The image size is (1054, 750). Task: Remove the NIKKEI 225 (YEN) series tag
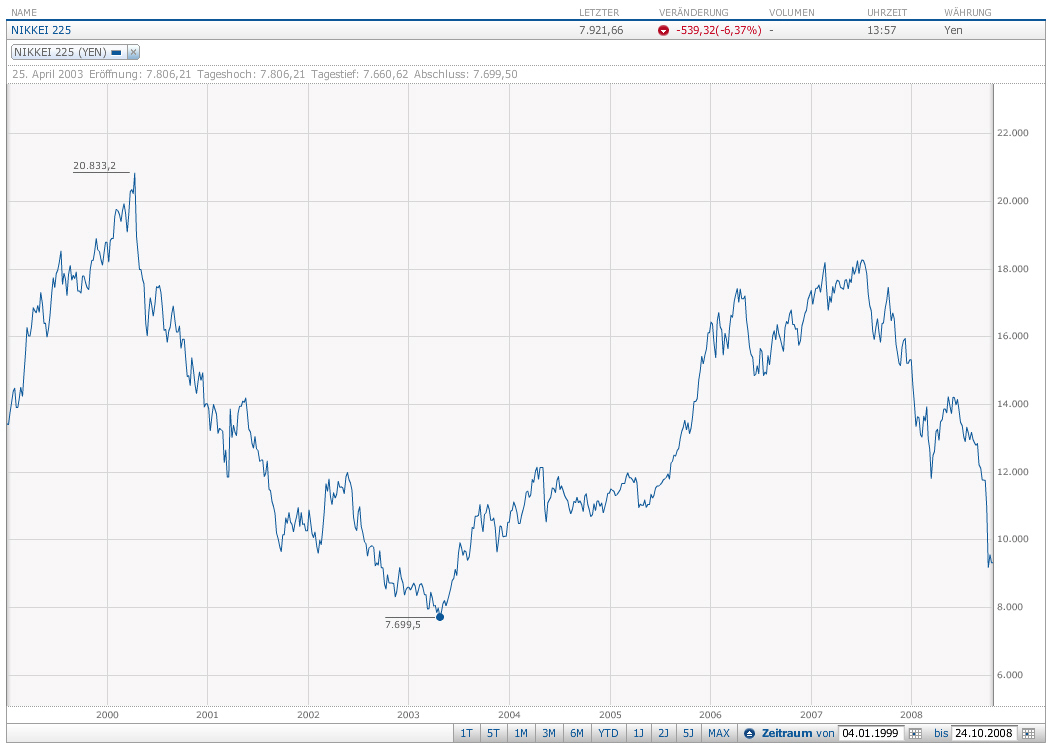(x=133, y=52)
